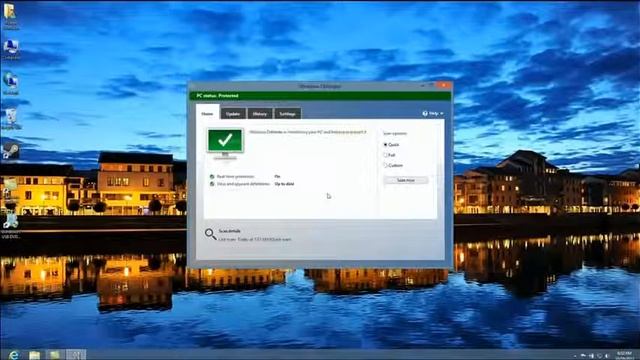Click the Scan details heading
640x360 pixels.
pos(229,231)
